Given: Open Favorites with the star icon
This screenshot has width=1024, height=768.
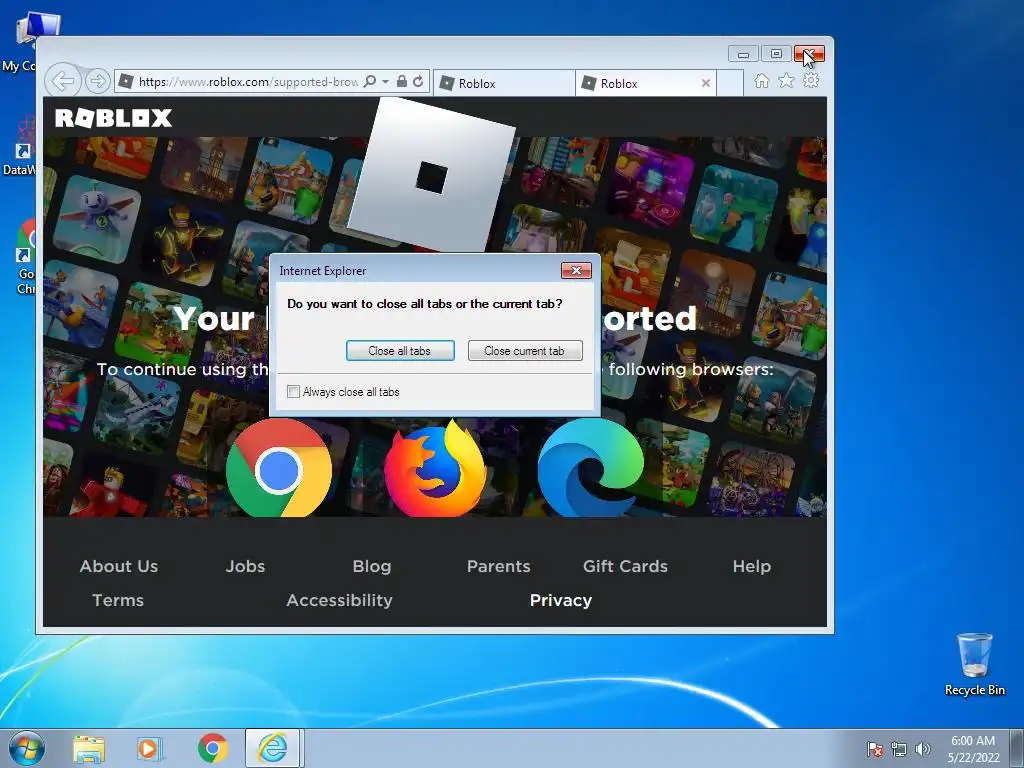Looking at the screenshot, I should point(786,80).
